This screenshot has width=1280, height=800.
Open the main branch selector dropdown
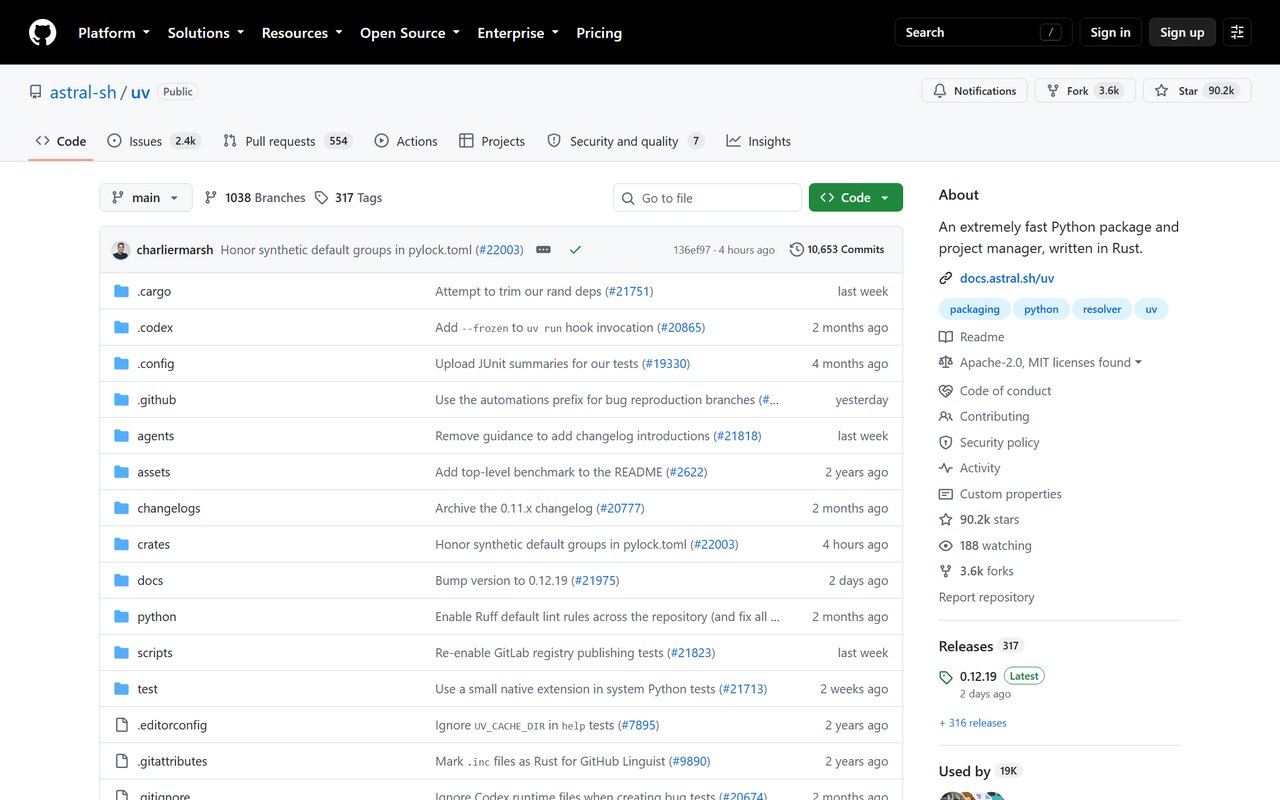pos(146,197)
